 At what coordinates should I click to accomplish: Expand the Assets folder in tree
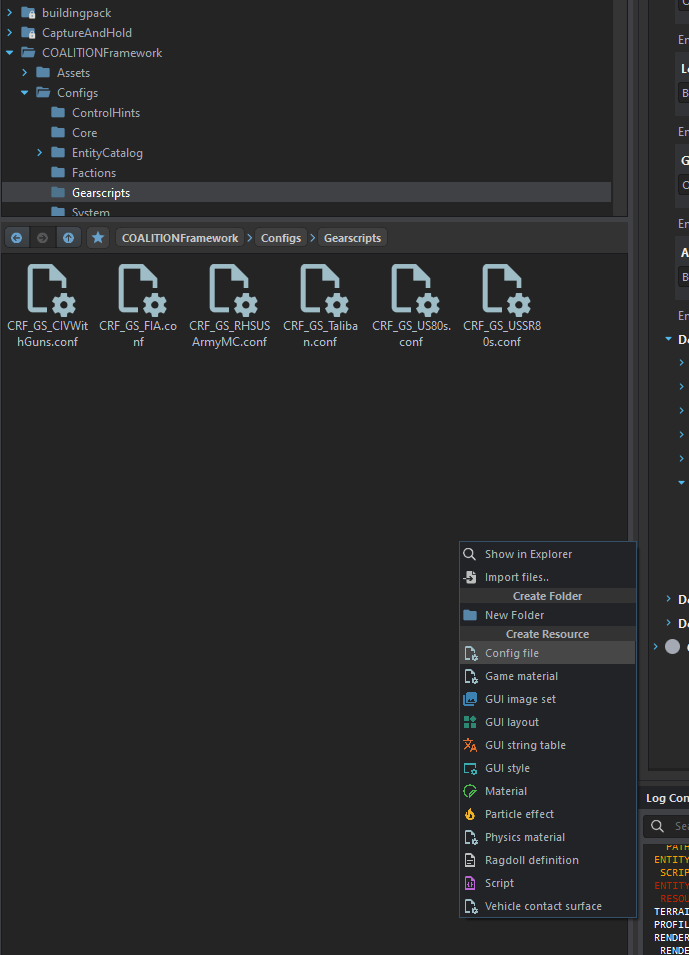tap(25, 73)
